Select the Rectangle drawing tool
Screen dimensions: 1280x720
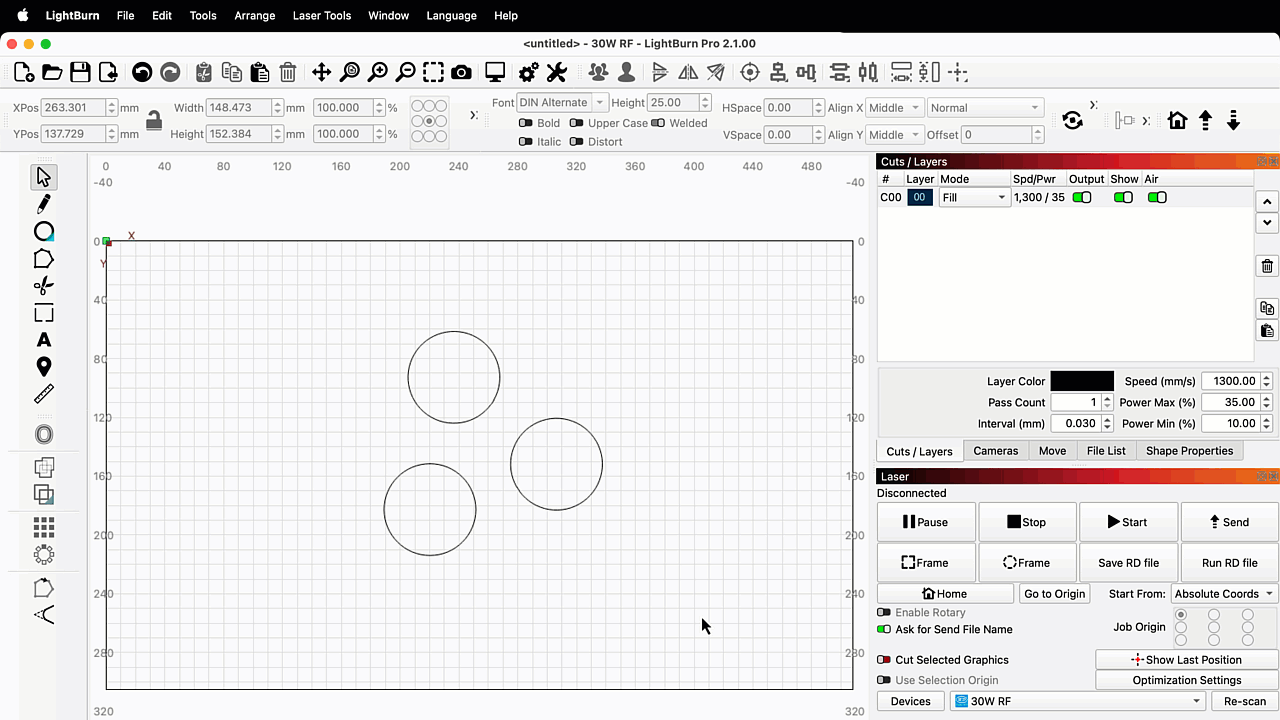coord(43,312)
